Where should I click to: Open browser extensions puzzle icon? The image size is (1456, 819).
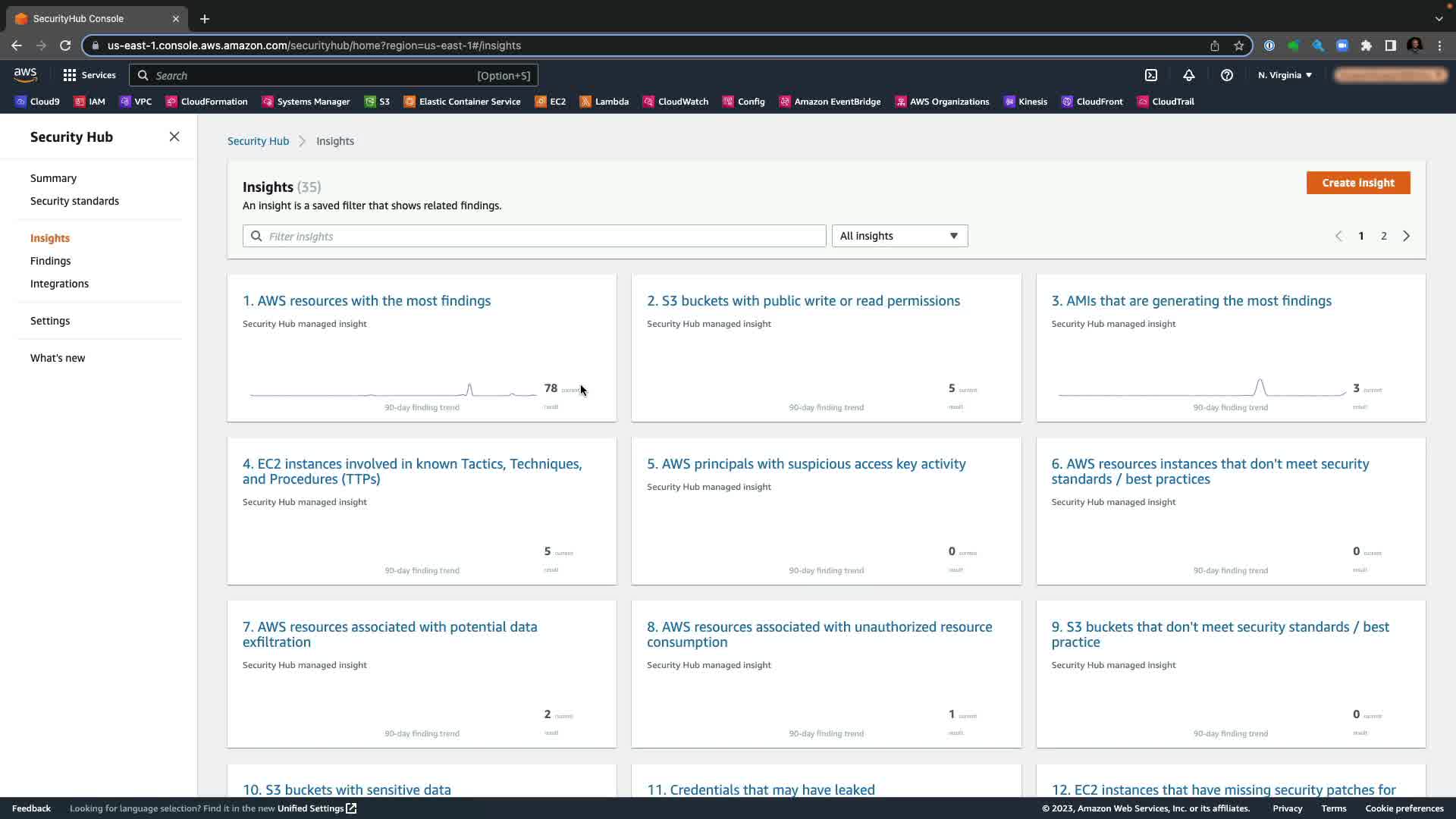coord(1366,45)
